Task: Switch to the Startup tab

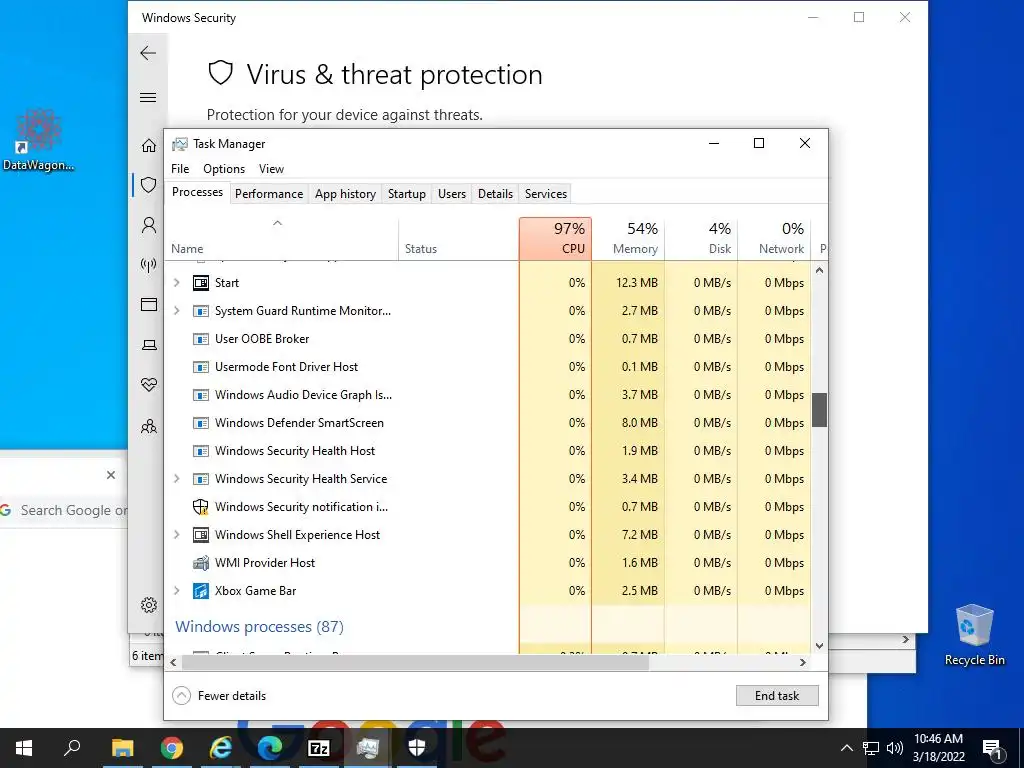Action: 406,194
